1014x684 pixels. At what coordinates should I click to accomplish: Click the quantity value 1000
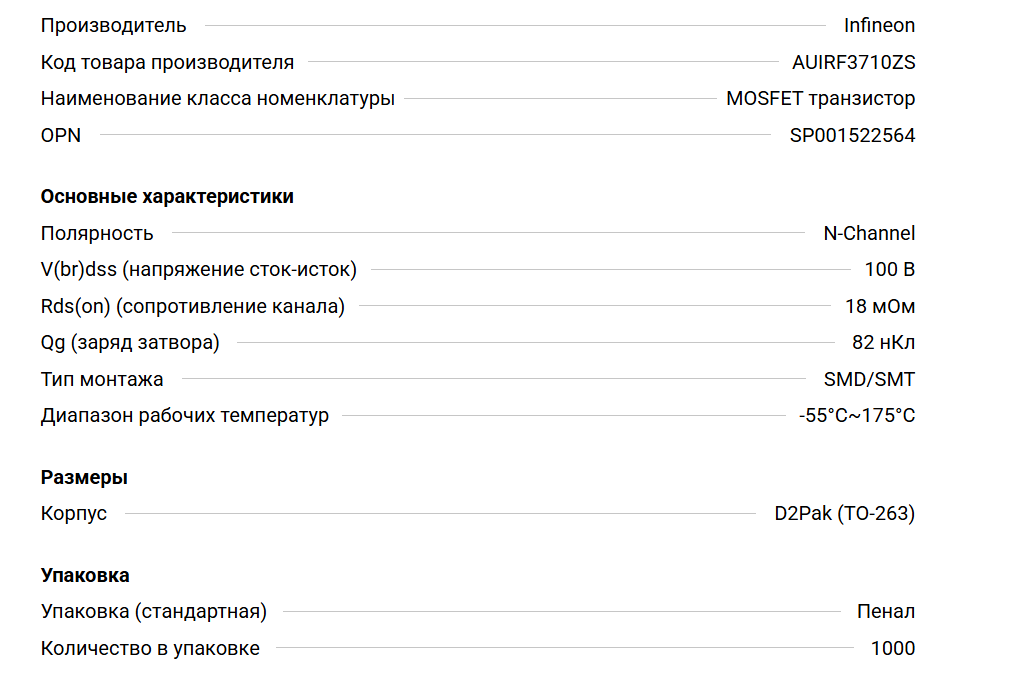pos(892,649)
